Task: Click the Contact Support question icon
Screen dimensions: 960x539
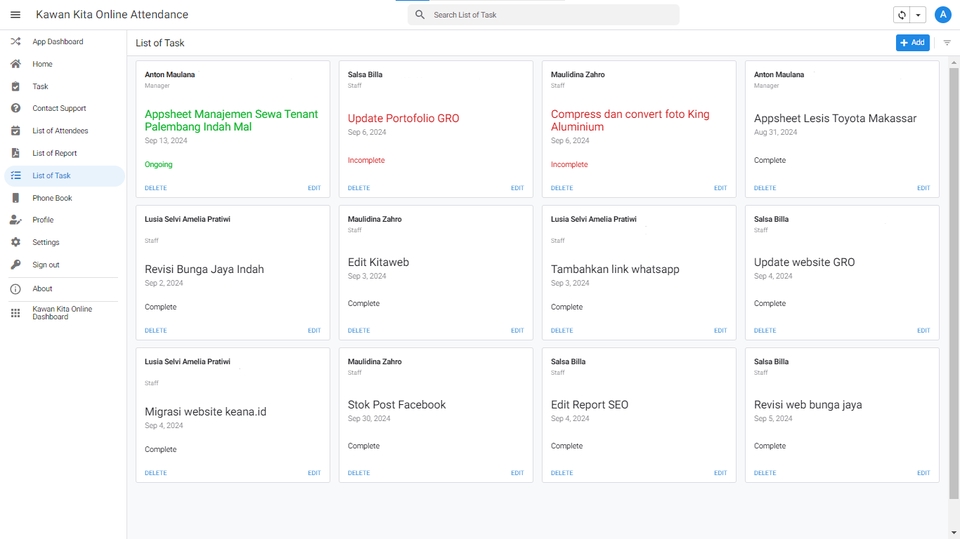Action: coord(15,108)
